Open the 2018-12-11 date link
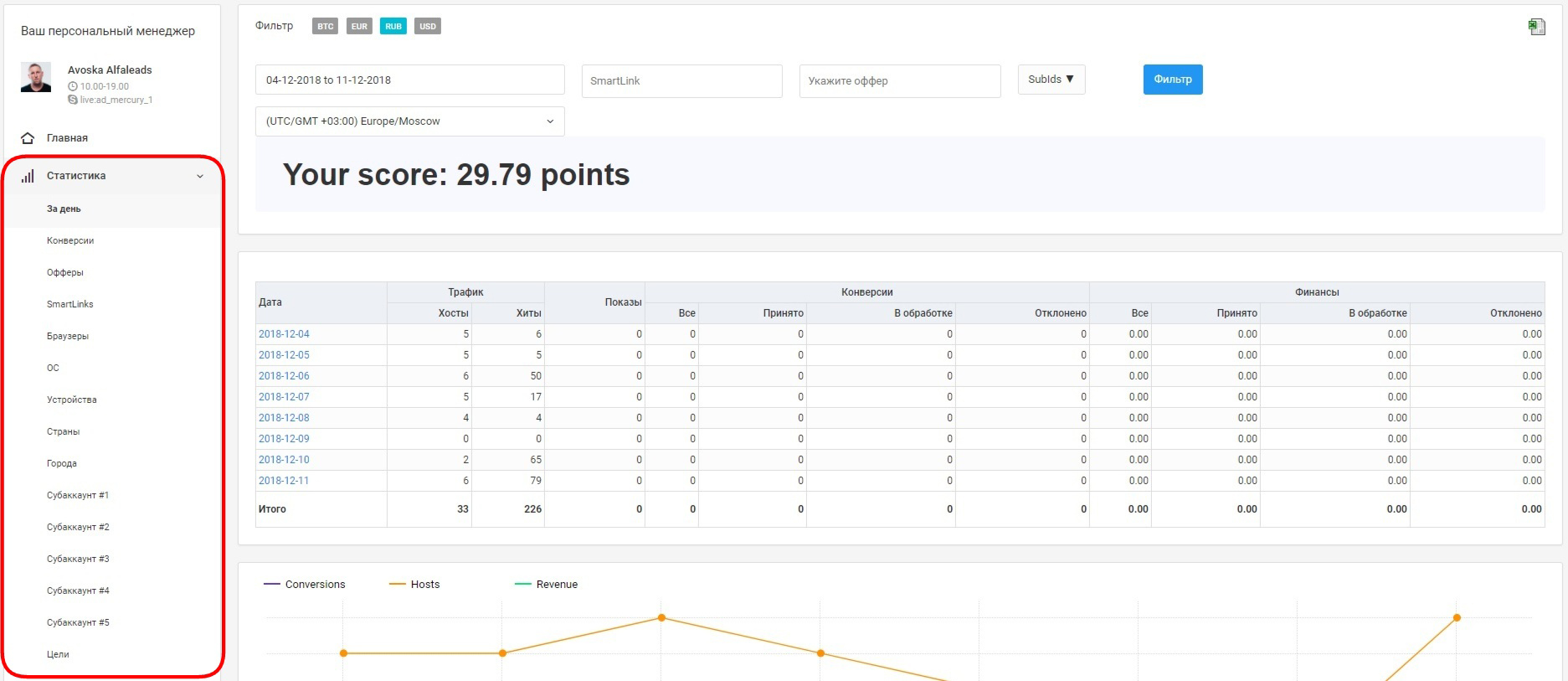 tap(284, 481)
